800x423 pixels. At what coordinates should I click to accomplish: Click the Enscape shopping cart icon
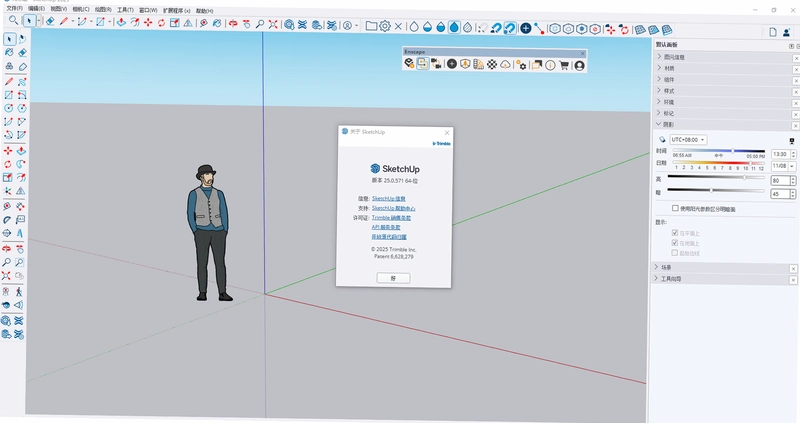point(564,65)
